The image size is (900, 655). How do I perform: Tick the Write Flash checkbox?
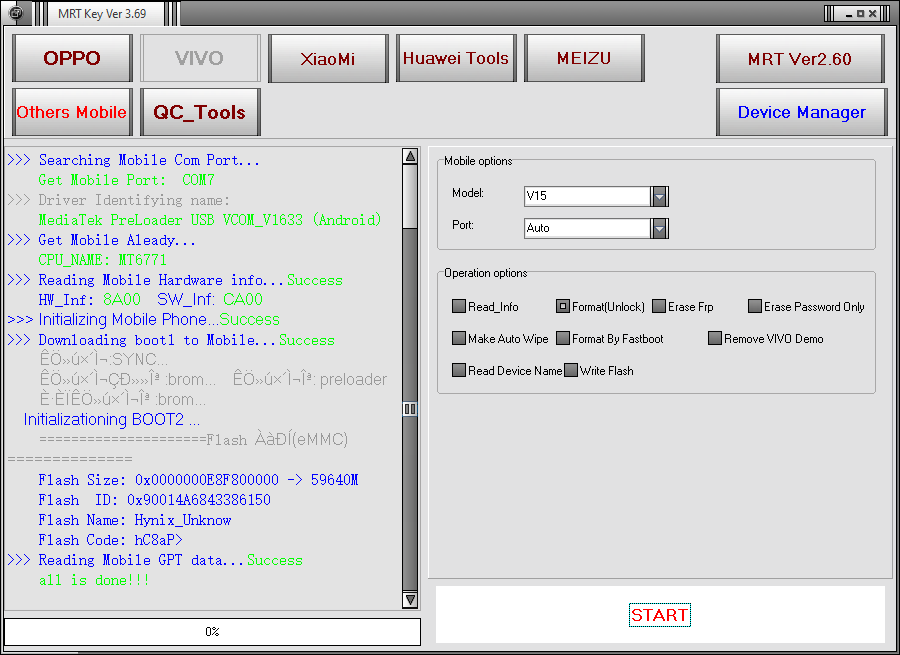[x=571, y=371]
